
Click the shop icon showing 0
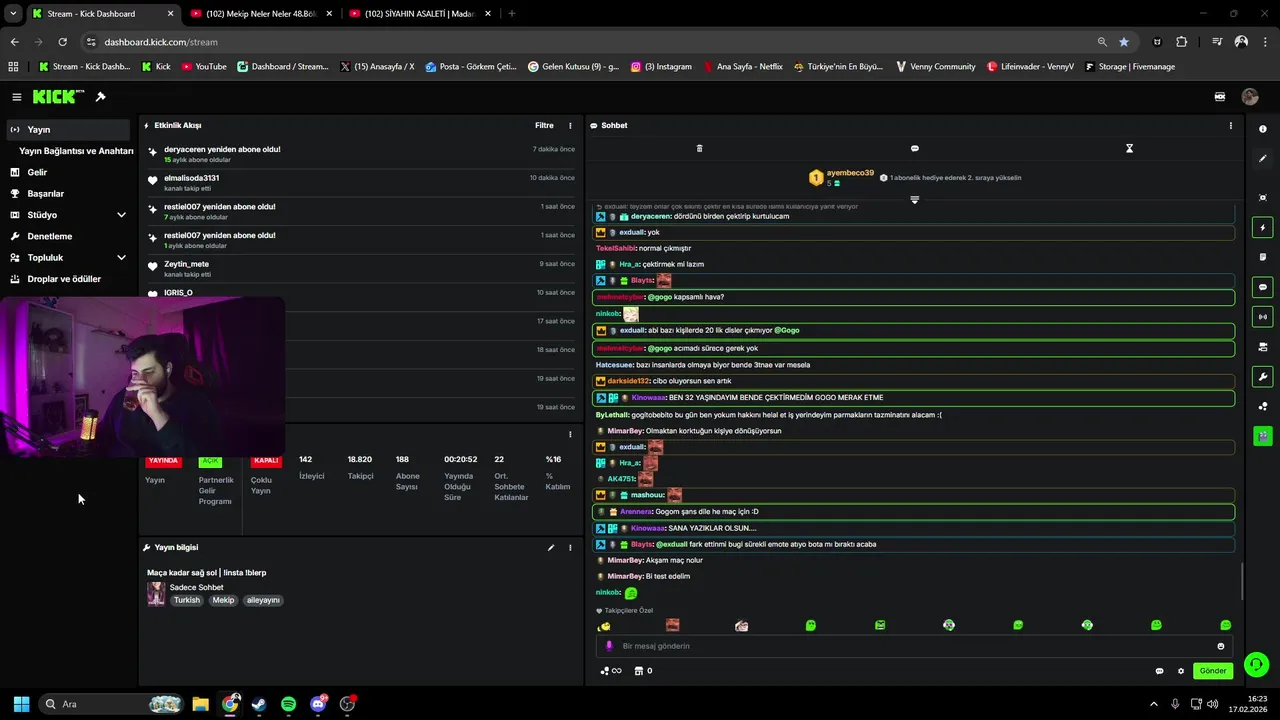pos(644,671)
